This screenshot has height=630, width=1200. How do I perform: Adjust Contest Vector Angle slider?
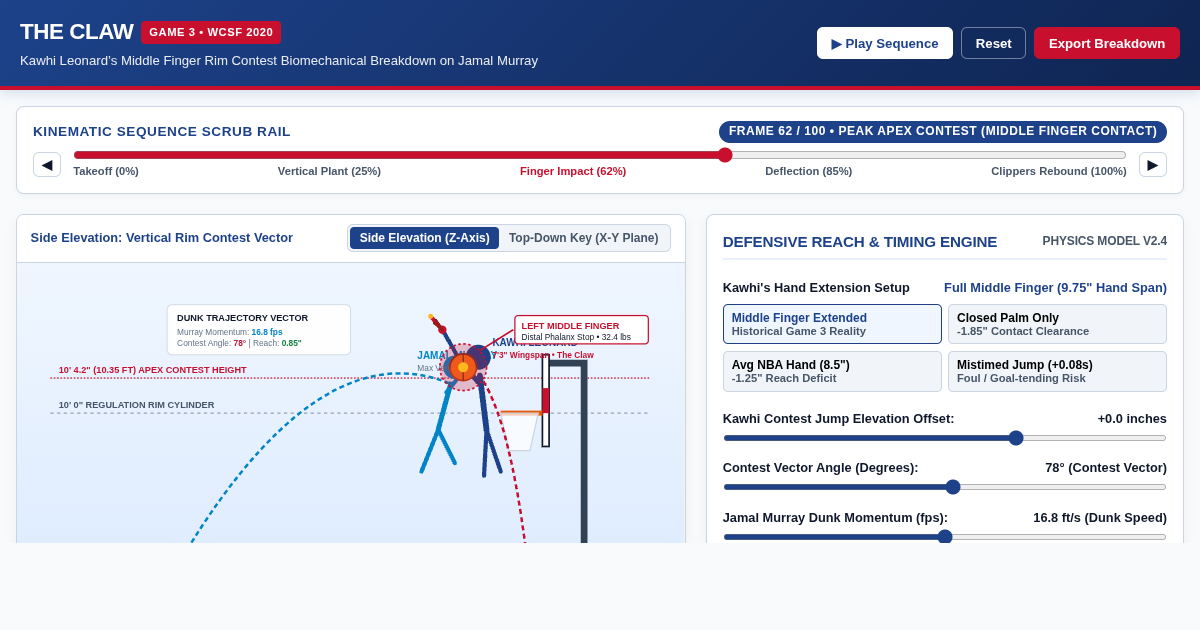[x=945, y=487]
